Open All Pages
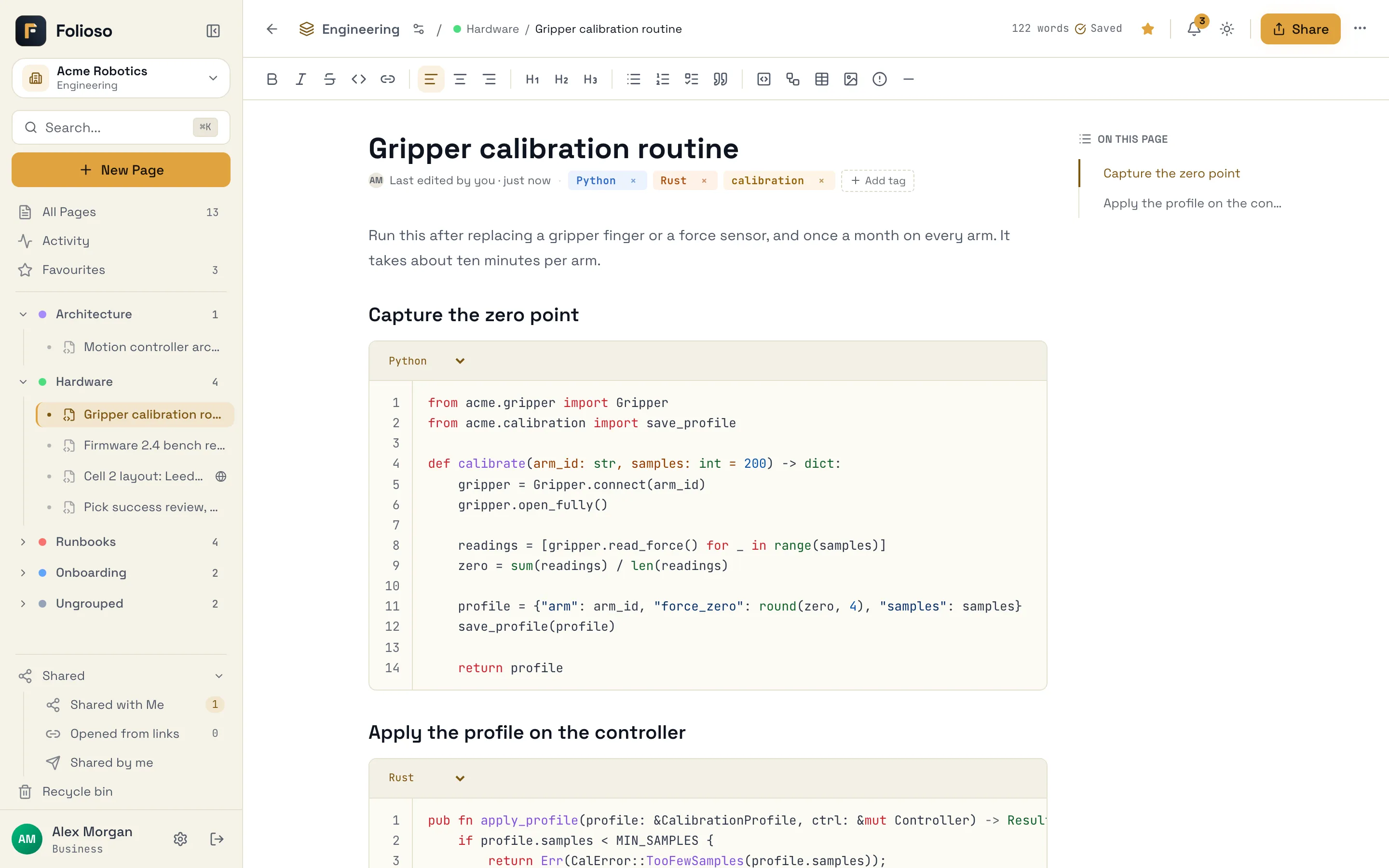 click(x=121, y=212)
